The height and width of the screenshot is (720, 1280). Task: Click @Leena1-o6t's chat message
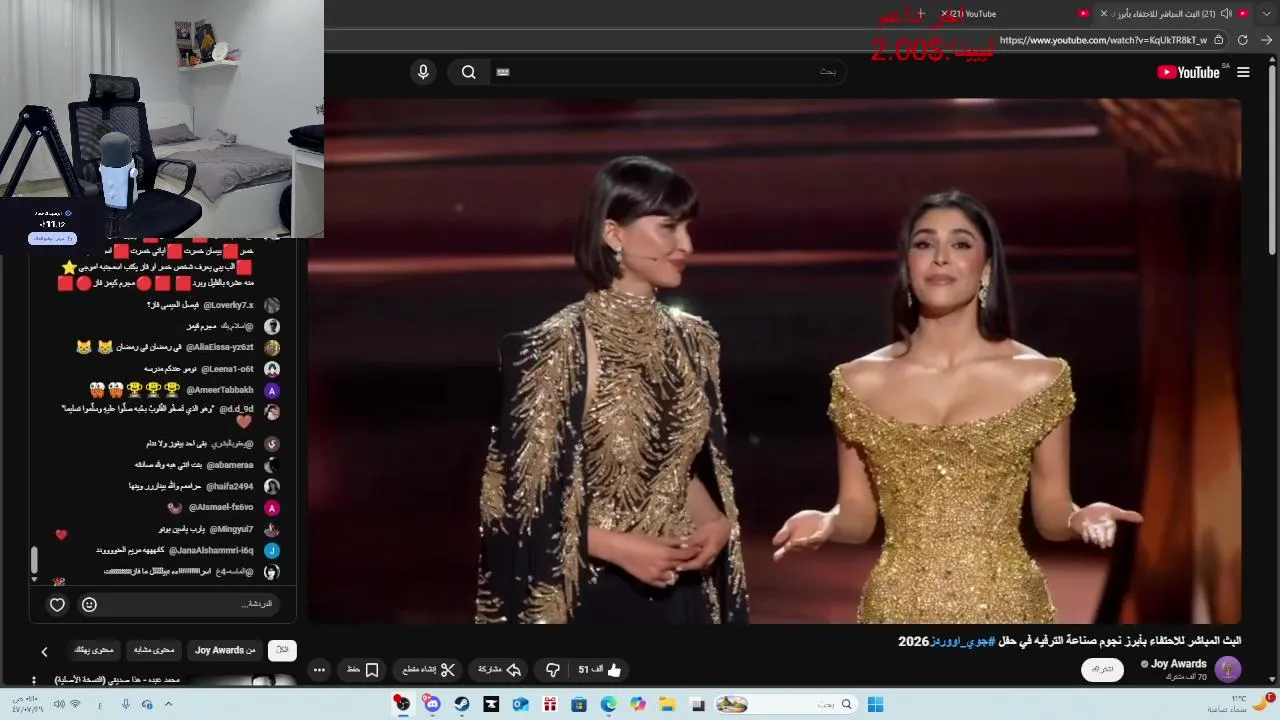point(199,369)
